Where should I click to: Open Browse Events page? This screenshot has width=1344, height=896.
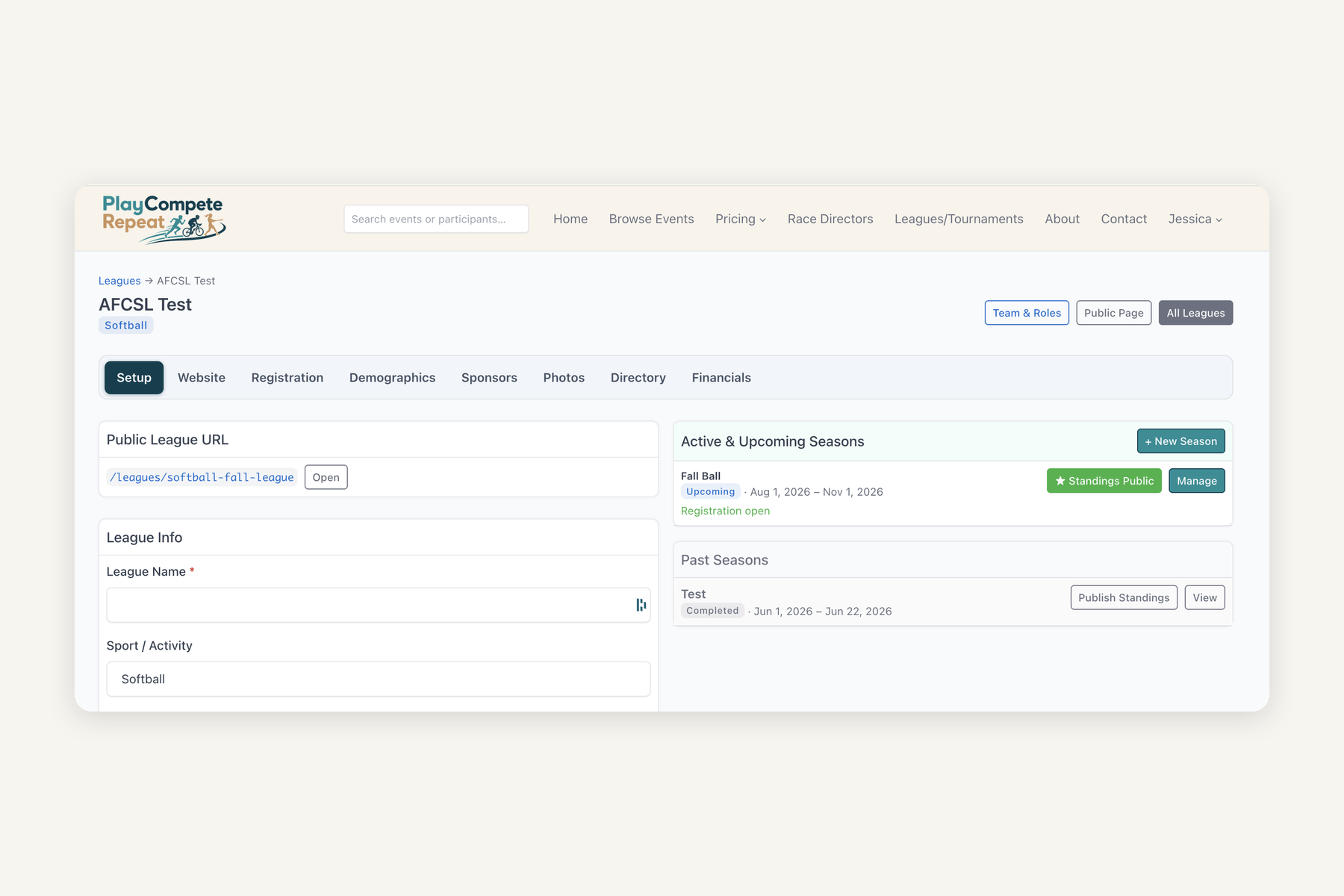pos(651,219)
